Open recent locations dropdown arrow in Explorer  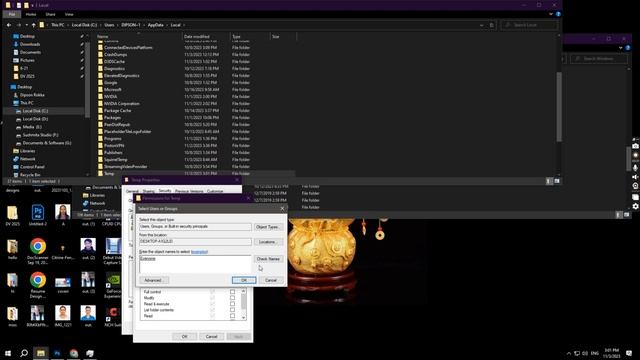27,25
